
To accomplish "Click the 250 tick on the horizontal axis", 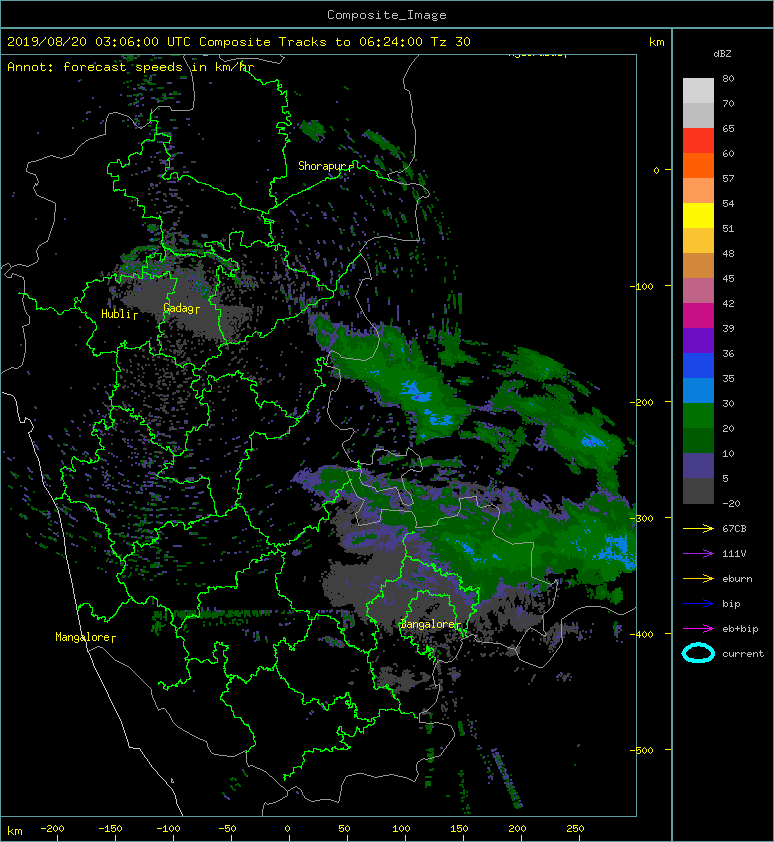I will click(x=575, y=829).
